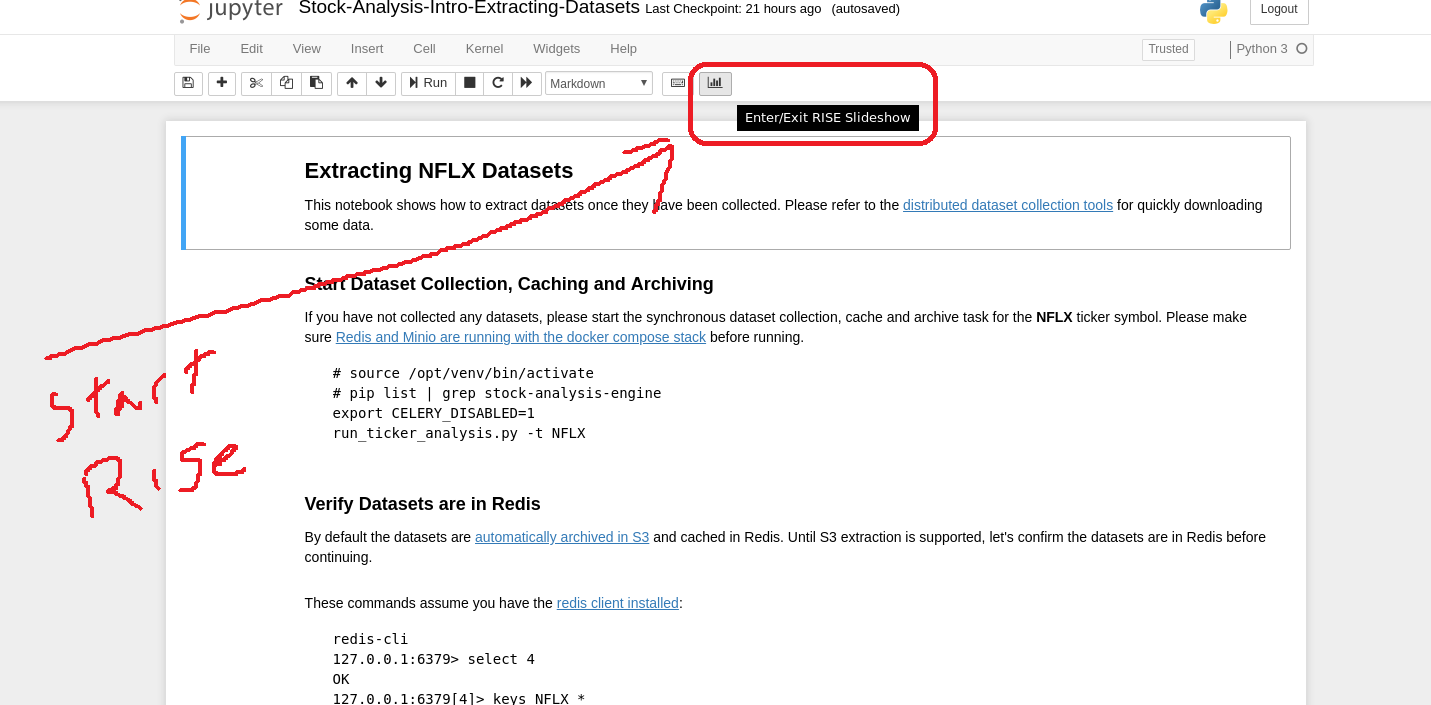Screen dimensions: 1431x705
Task: Open the View menu
Action: 307,48
